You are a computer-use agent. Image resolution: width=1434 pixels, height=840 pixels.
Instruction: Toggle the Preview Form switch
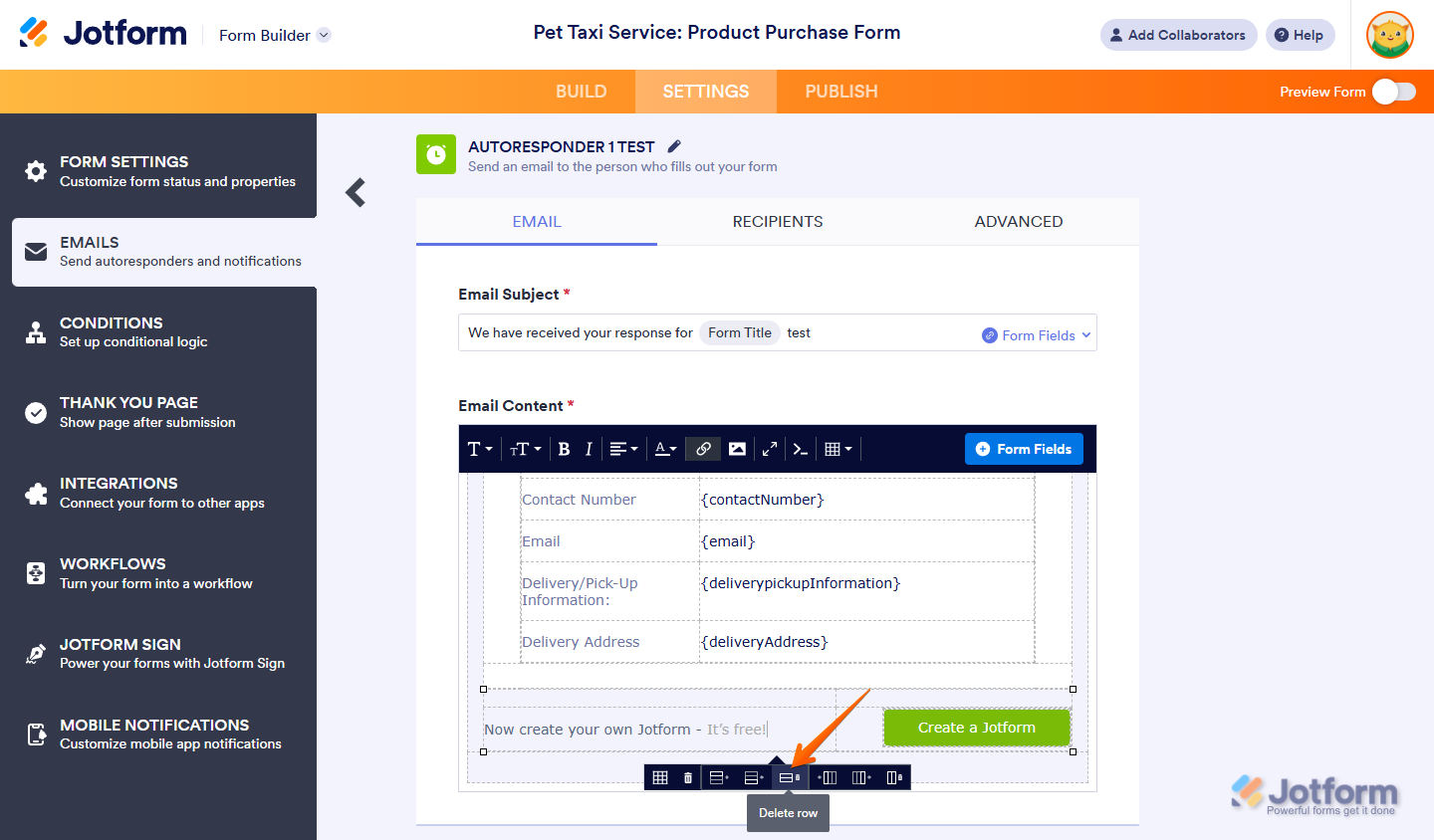coord(1394,92)
